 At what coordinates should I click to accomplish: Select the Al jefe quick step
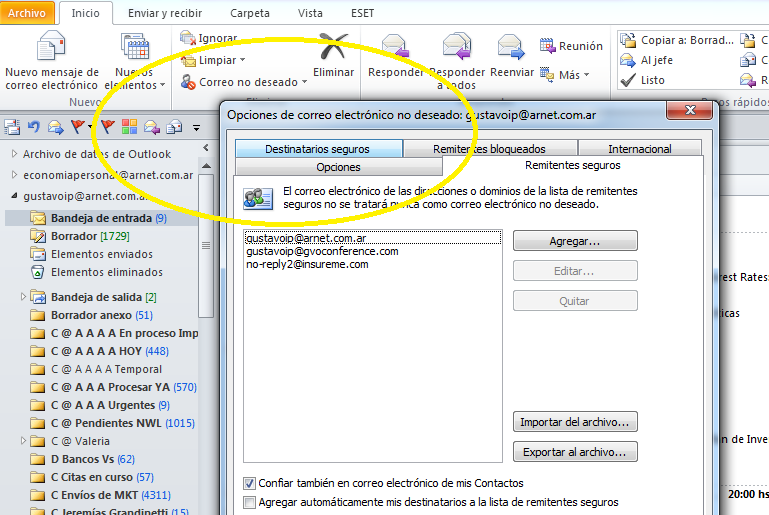coord(646,60)
